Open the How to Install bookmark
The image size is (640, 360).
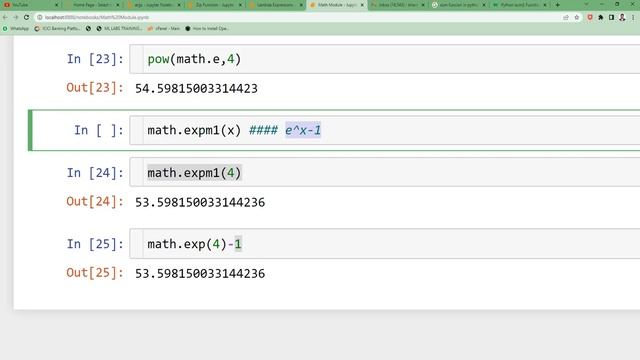(x=207, y=29)
